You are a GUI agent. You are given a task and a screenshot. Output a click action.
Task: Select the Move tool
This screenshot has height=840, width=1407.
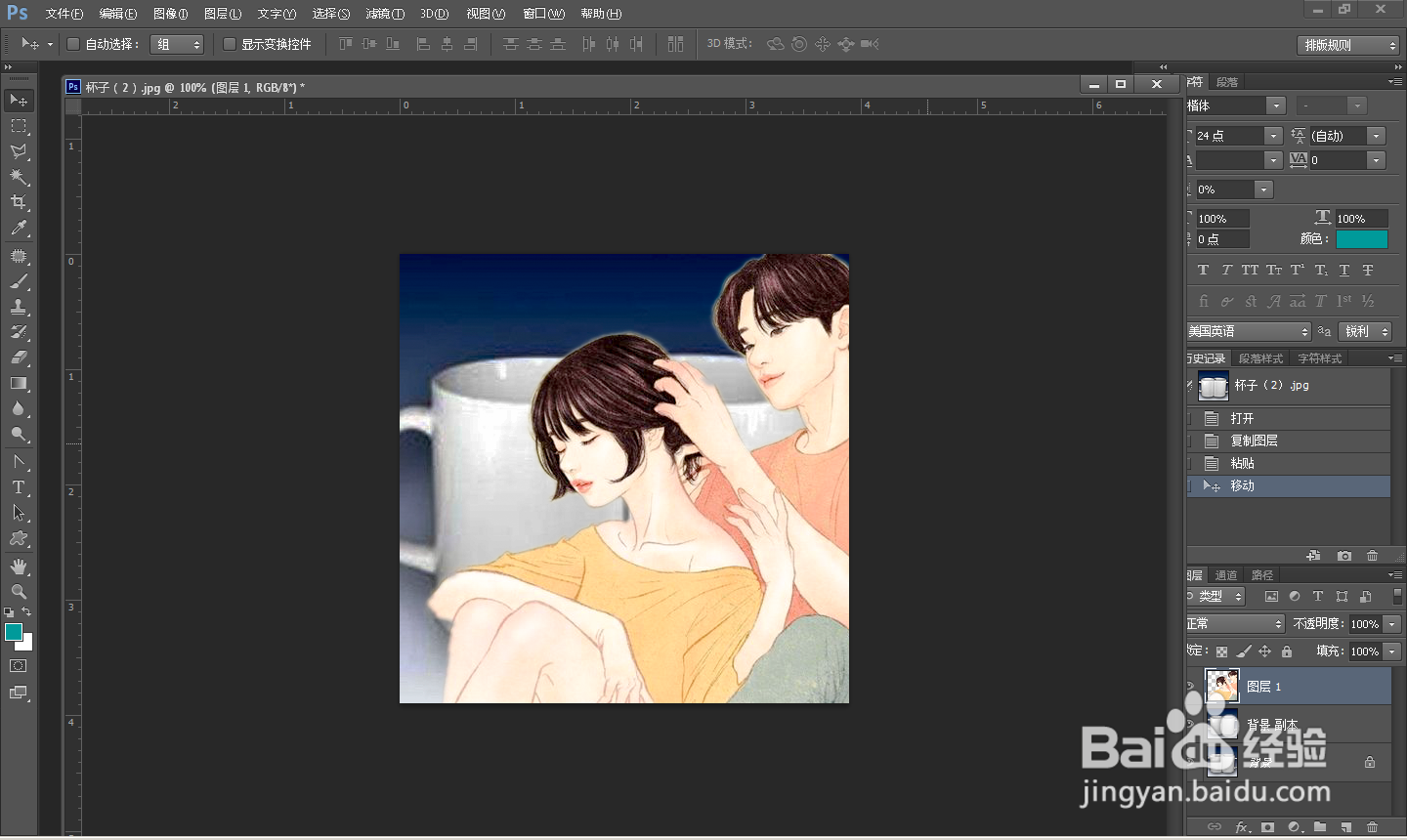[x=19, y=101]
